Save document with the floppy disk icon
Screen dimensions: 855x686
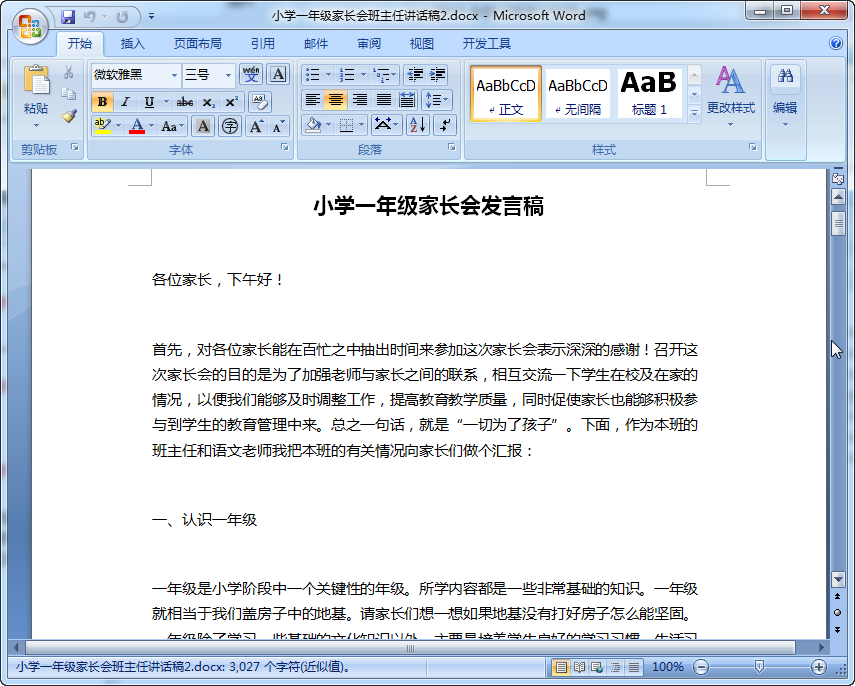(68, 16)
